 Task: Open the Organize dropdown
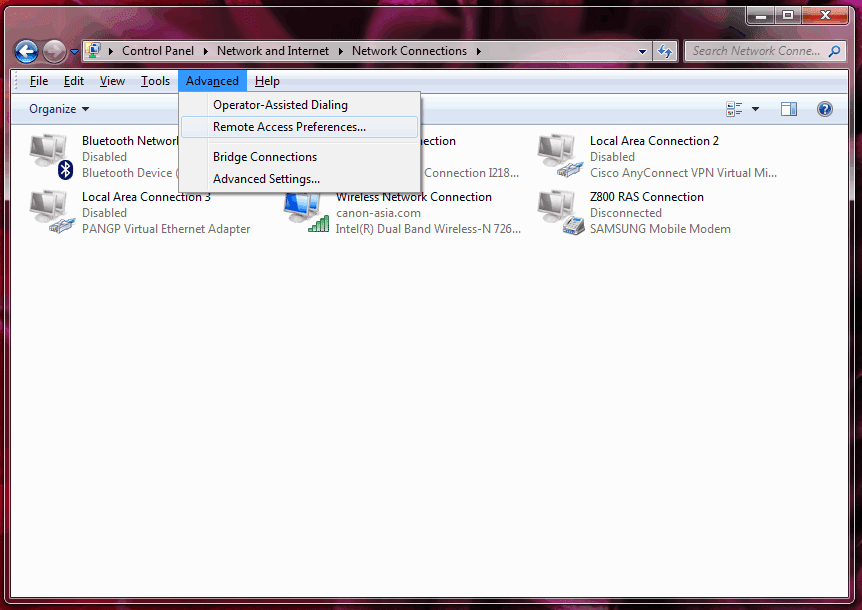pyautogui.click(x=59, y=109)
